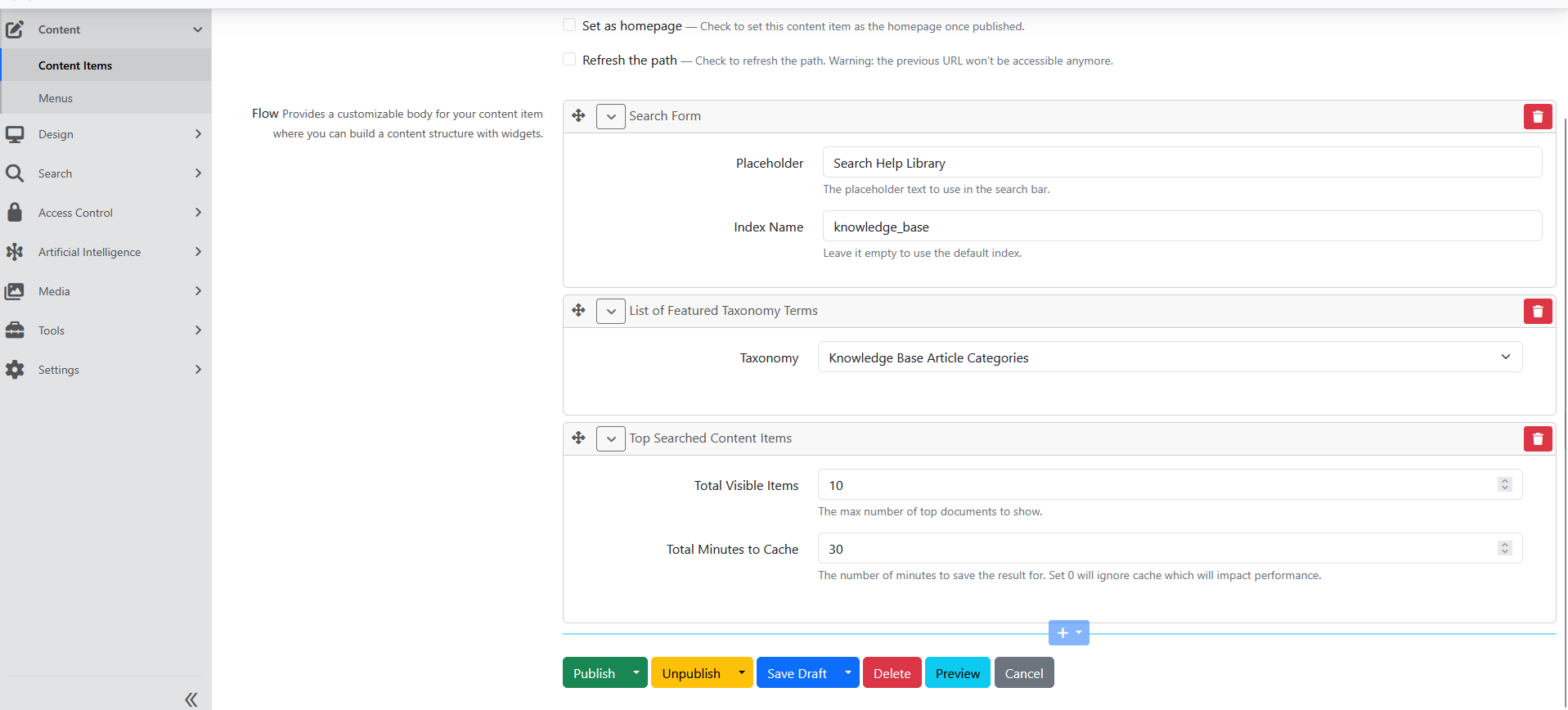The height and width of the screenshot is (710, 1568).
Task: Expand the Media menu chevron
Action: coord(198,291)
